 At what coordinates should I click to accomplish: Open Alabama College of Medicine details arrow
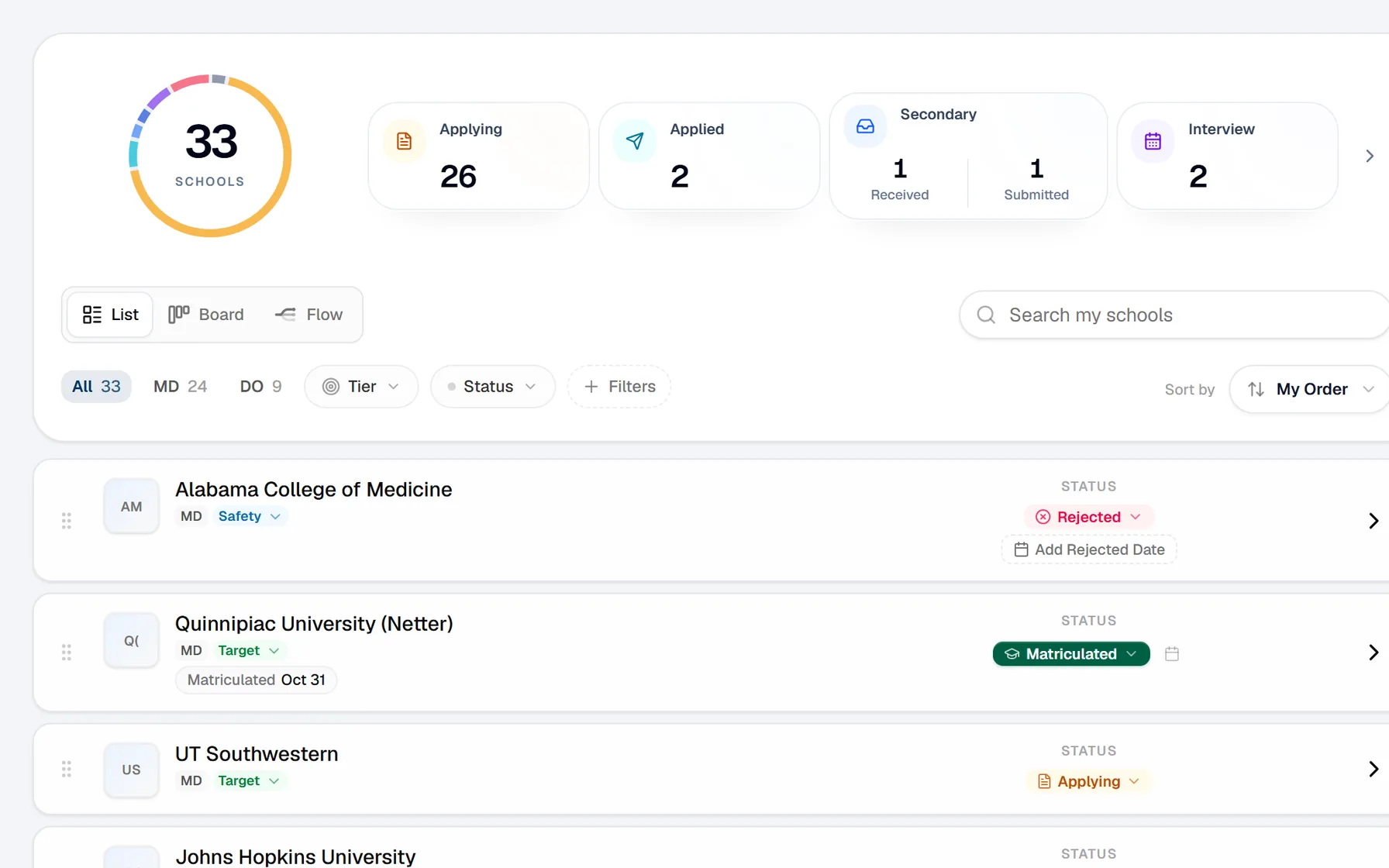pos(1373,520)
